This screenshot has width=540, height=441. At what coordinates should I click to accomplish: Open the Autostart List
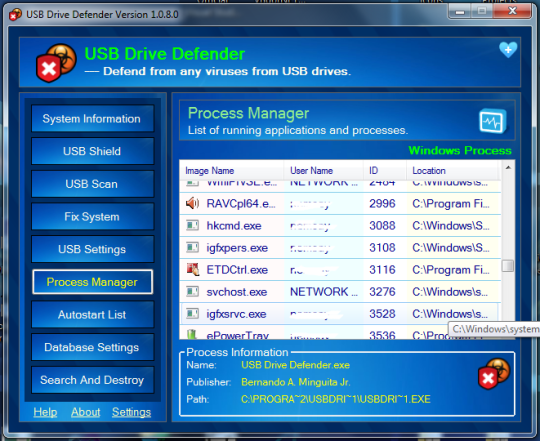tap(93, 315)
